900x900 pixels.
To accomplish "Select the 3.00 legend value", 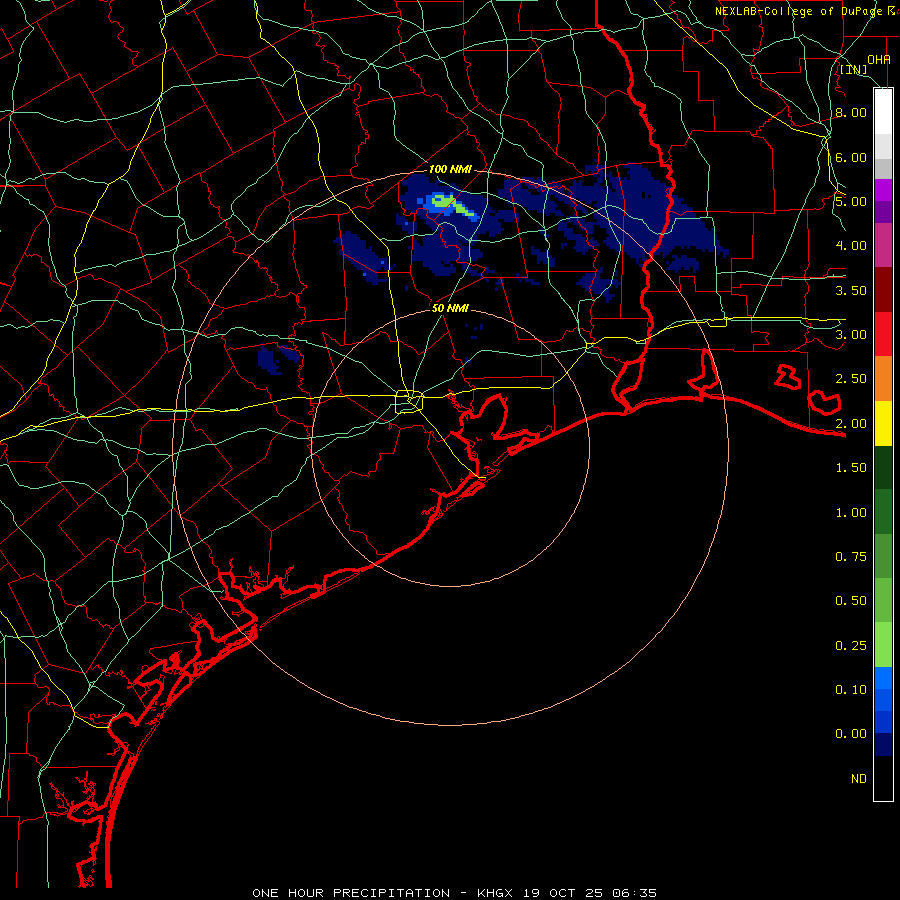I will coord(851,335).
